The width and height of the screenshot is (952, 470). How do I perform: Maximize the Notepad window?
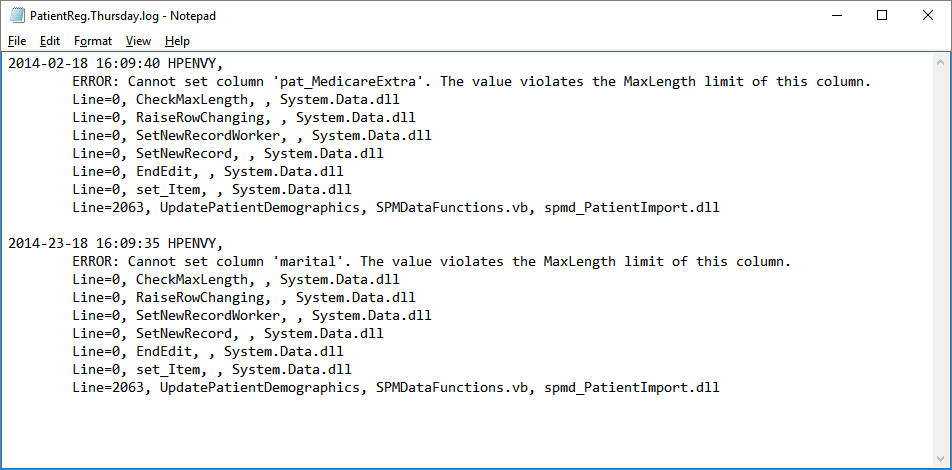(882, 16)
